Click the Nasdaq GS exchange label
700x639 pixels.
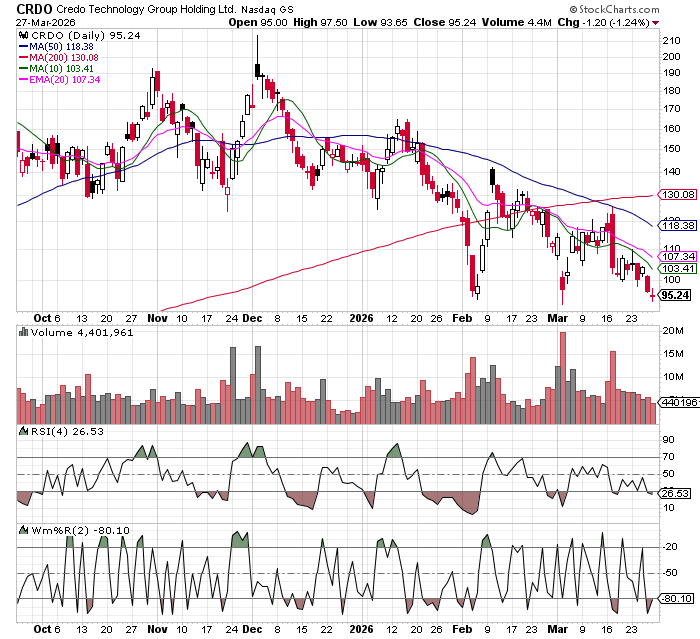point(267,10)
